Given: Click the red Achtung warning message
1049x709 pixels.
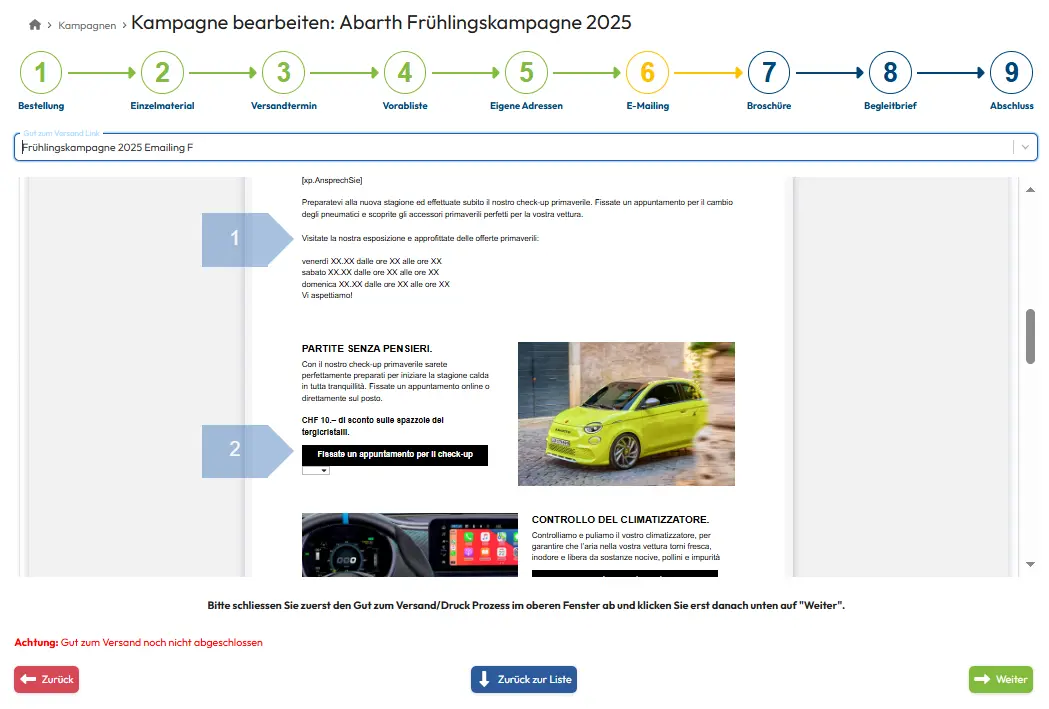Looking at the screenshot, I should point(138,643).
